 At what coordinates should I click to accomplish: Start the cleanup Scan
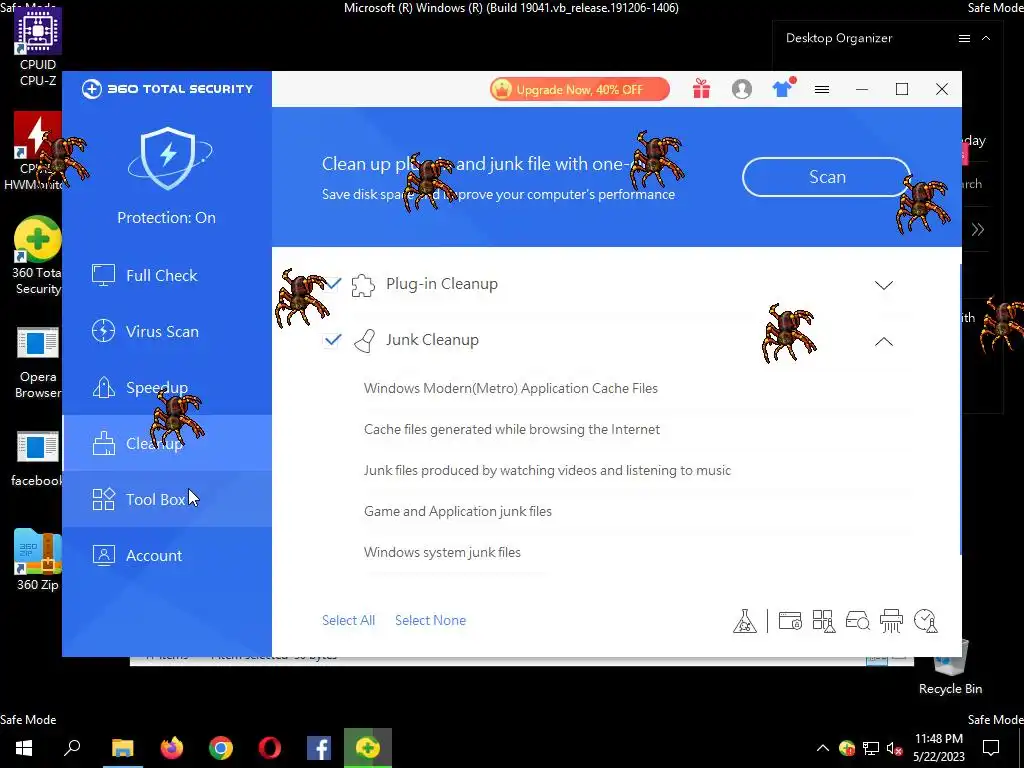click(827, 177)
